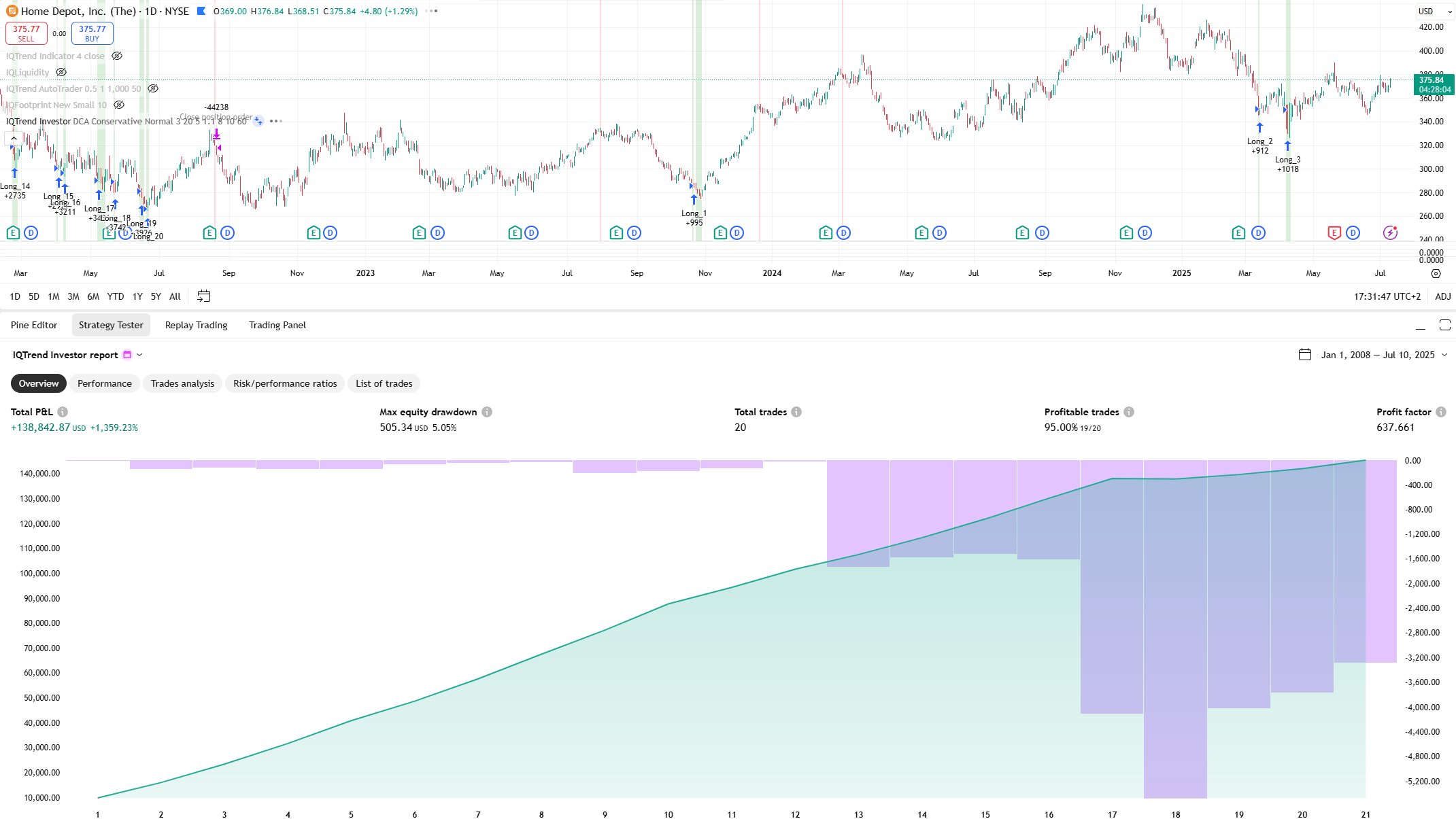The width and height of the screenshot is (1456, 819).
Task: Open the USD currency dropdown
Action: click(x=1436, y=12)
